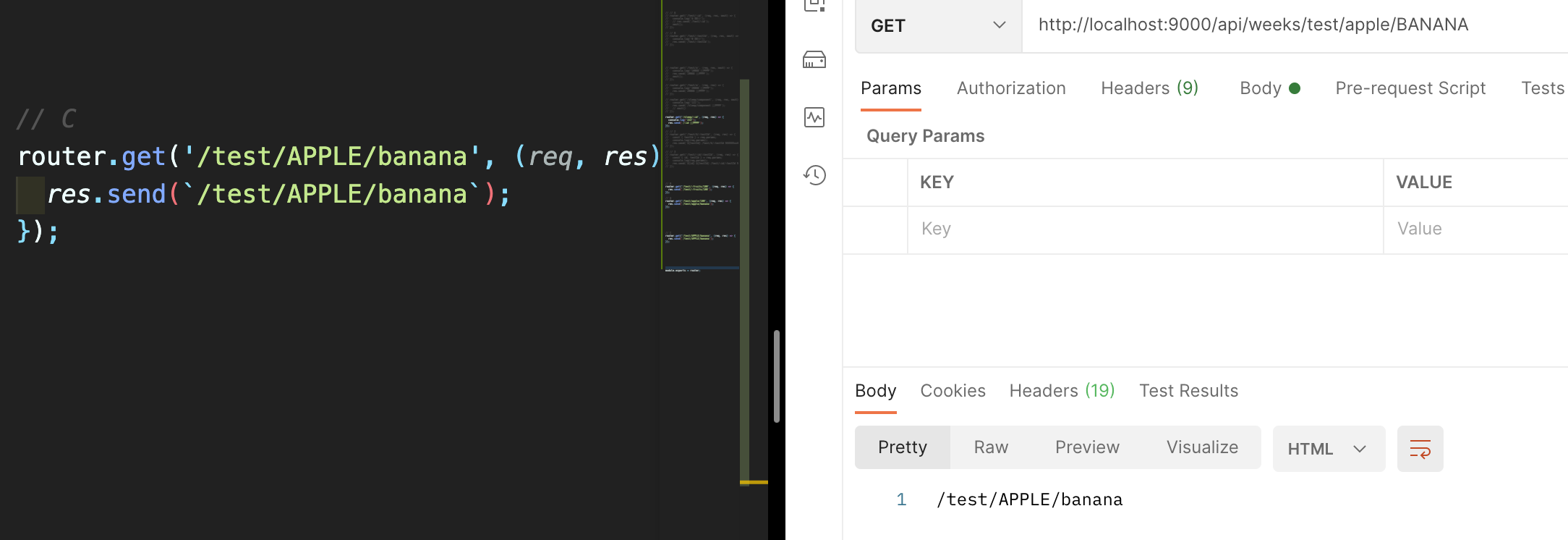The image size is (1568, 540).
Task: Select the response Body tab
Action: click(x=875, y=391)
